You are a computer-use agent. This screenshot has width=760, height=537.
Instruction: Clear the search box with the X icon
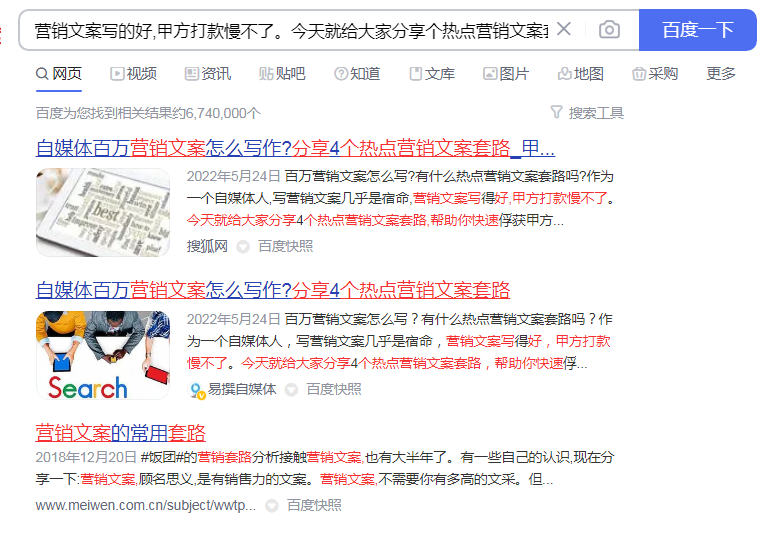pyautogui.click(x=564, y=30)
